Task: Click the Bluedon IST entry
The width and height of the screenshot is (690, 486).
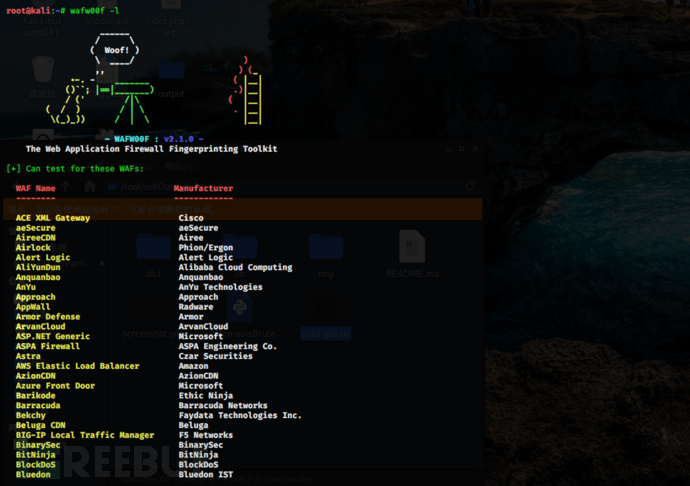Action: (x=206, y=475)
